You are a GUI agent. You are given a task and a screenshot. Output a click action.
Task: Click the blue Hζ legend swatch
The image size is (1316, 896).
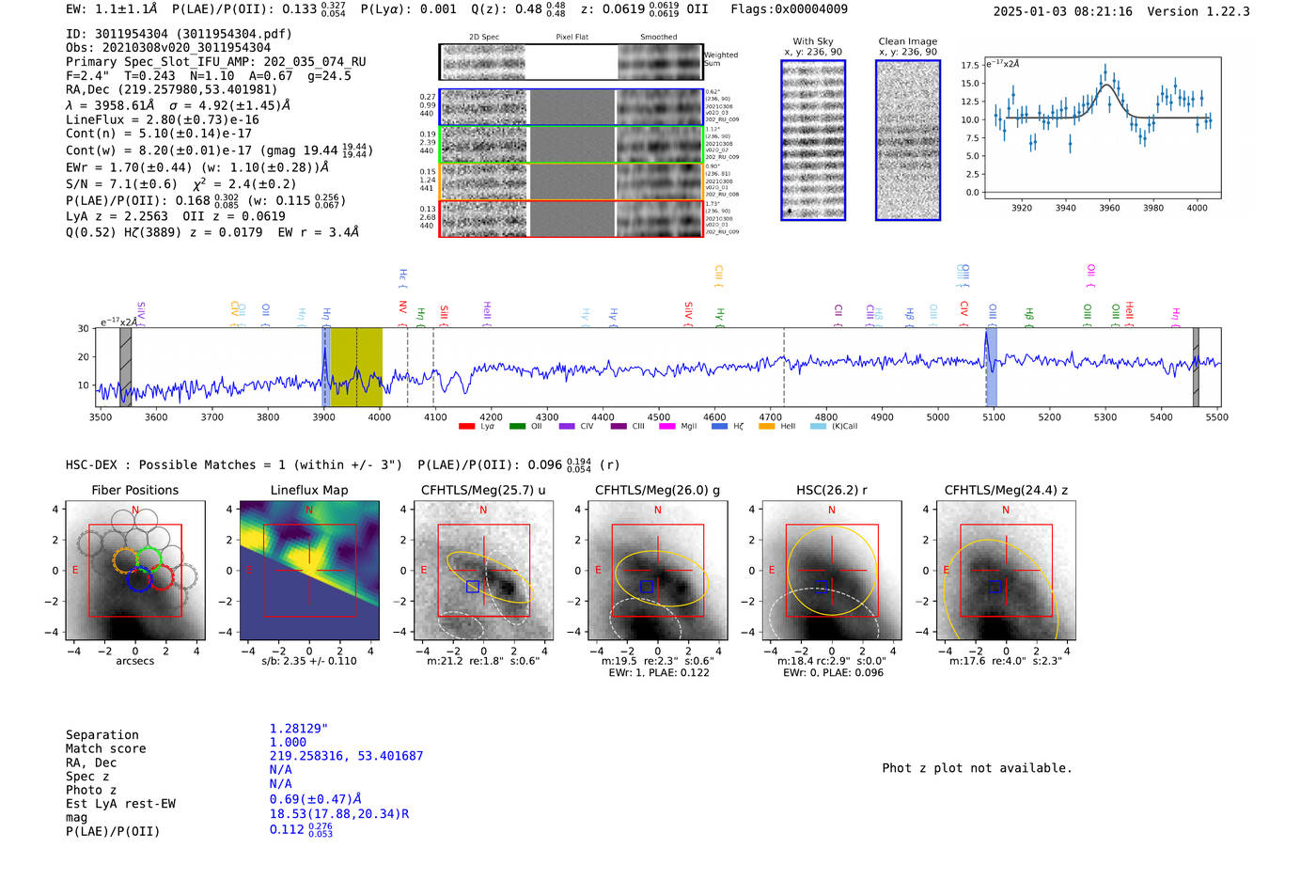[719, 427]
